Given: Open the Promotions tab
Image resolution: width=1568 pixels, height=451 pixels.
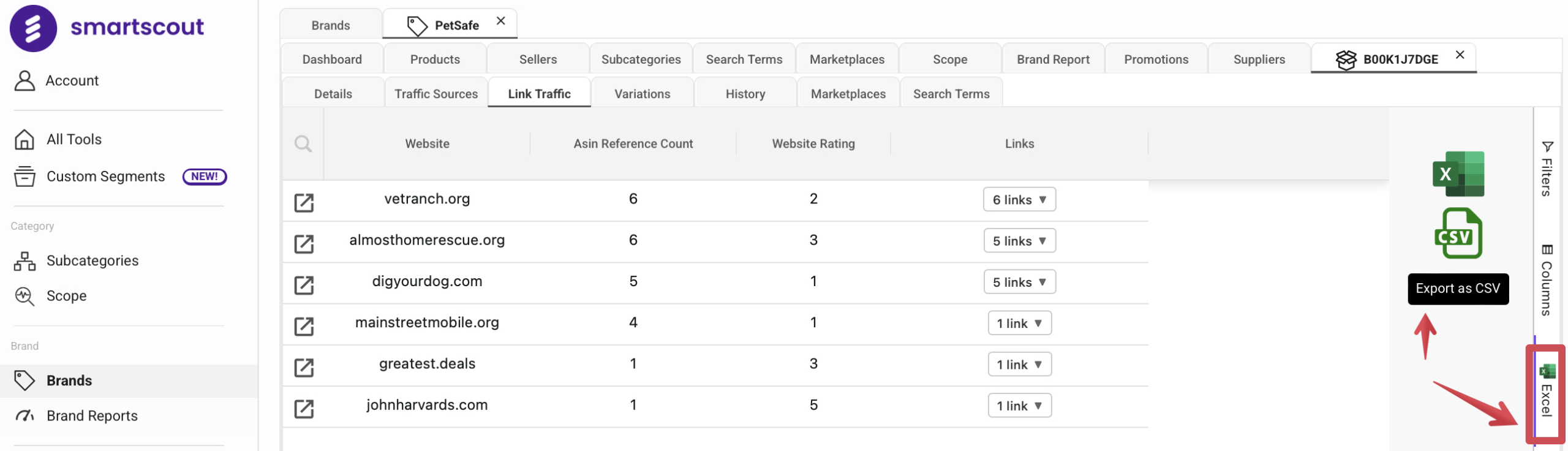Looking at the screenshot, I should (x=1156, y=59).
